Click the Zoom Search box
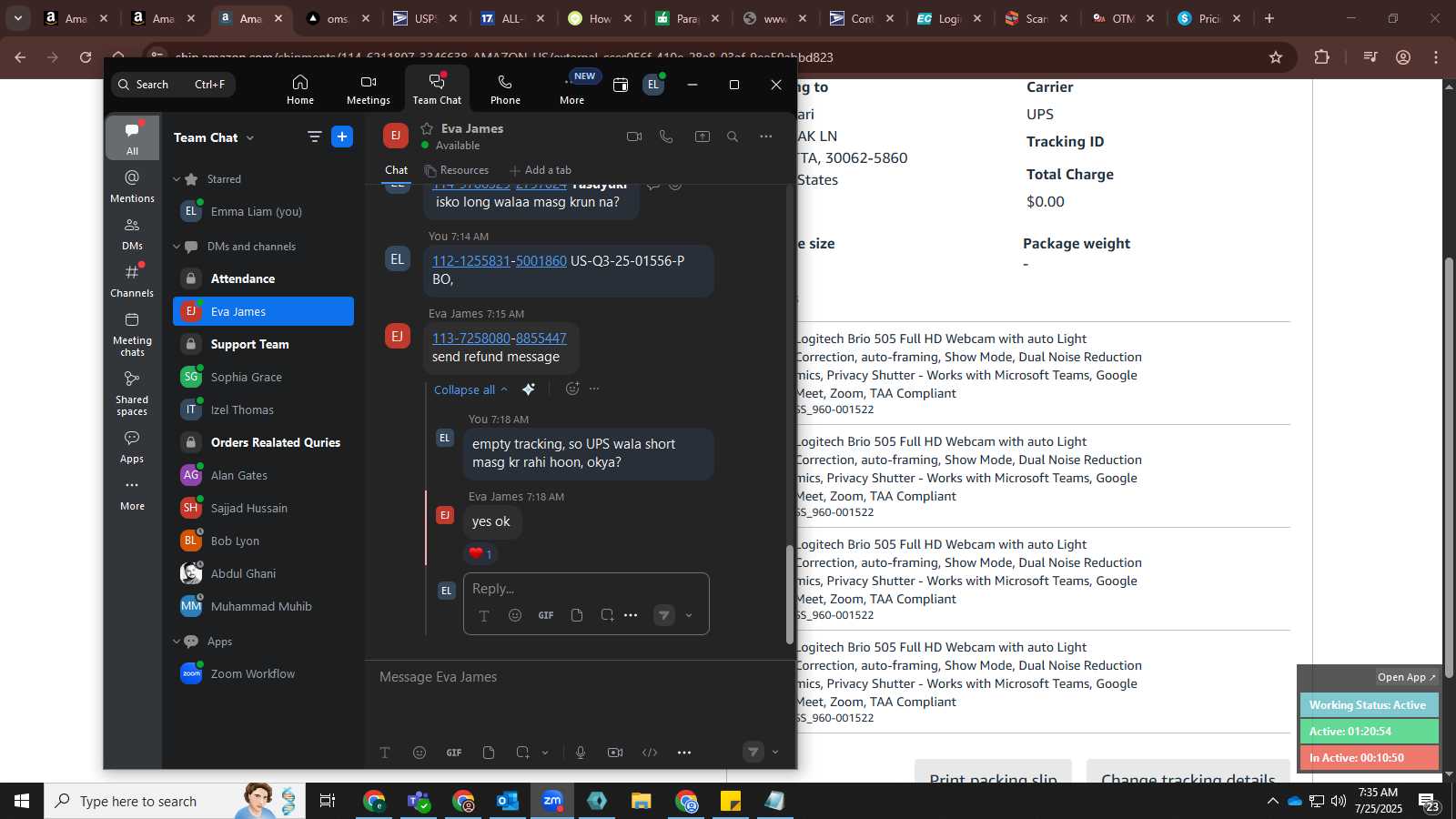The width and height of the screenshot is (1456, 819). (x=174, y=85)
